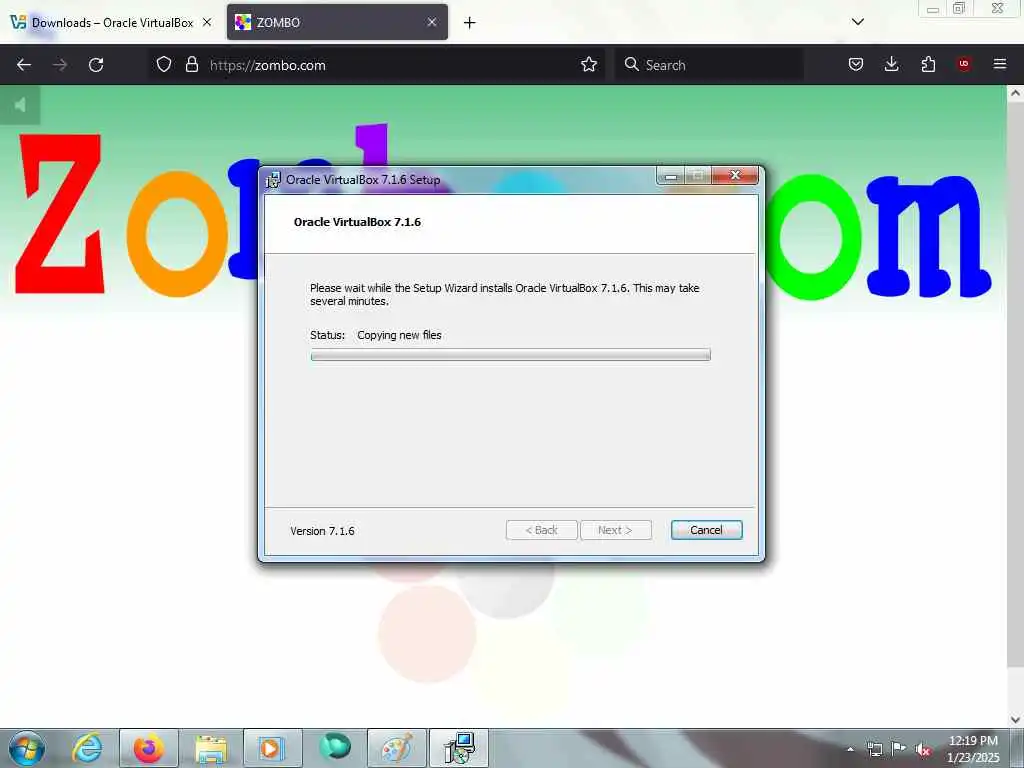
Task: Toggle the page sound speaker icon
Action: 20,105
